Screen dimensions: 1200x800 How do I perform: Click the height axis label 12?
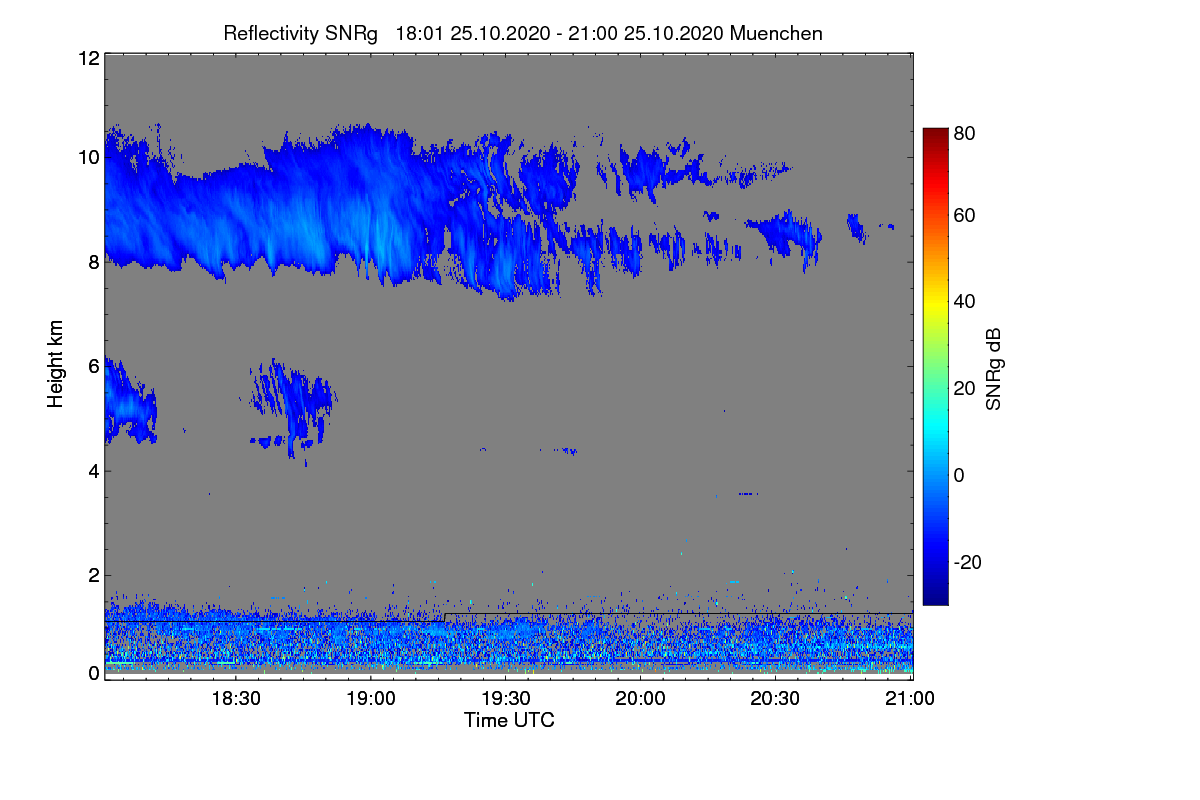88,58
